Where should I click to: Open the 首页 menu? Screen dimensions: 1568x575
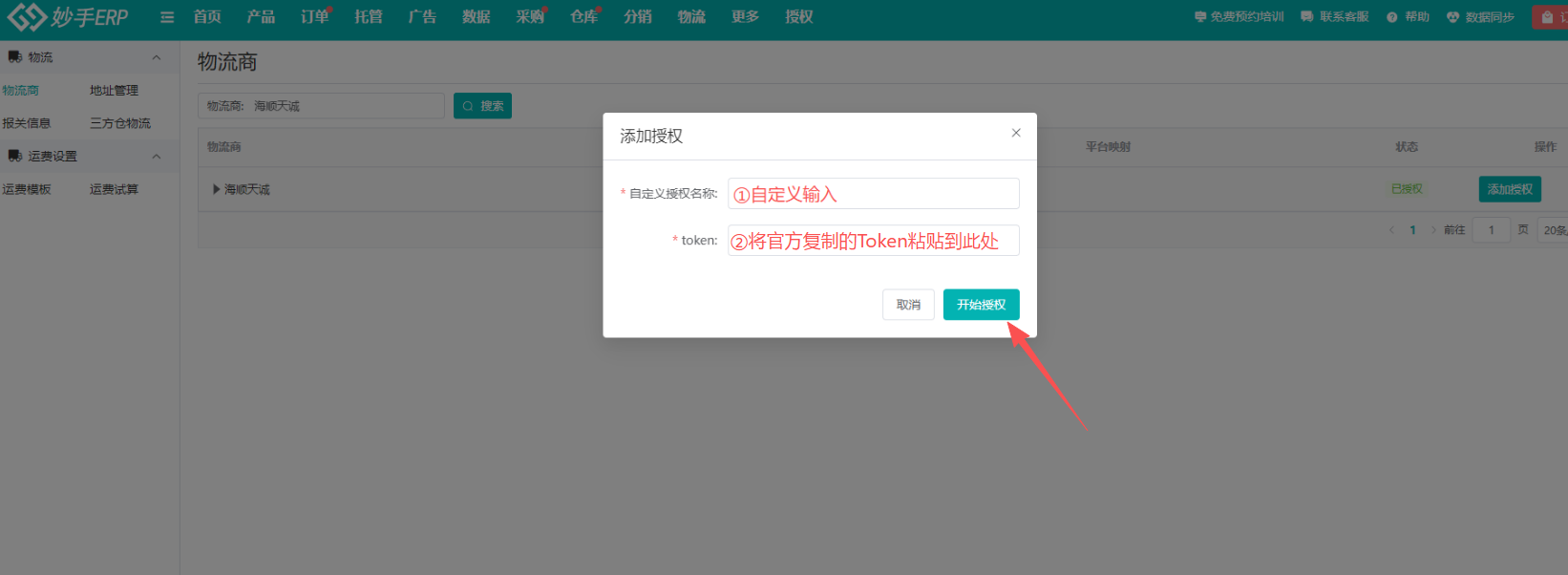pos(207,17)
